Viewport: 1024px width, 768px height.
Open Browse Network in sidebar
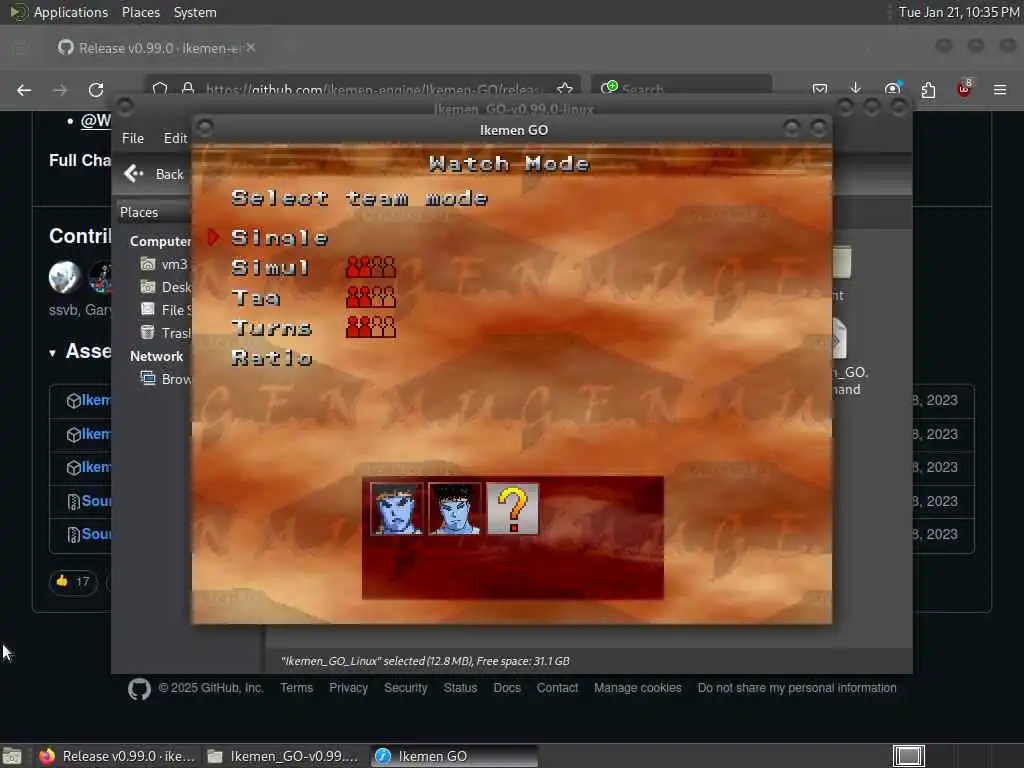coord(166,379)
